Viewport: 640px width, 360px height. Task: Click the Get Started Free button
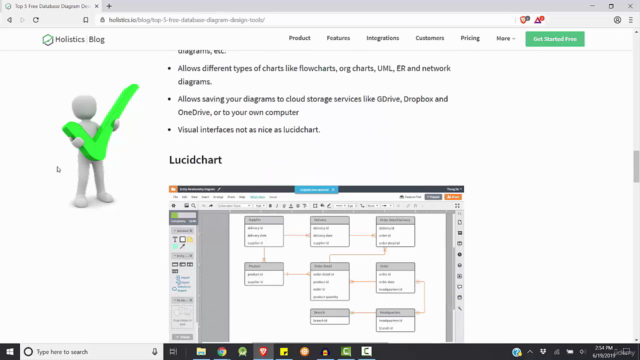pos(555,39)
